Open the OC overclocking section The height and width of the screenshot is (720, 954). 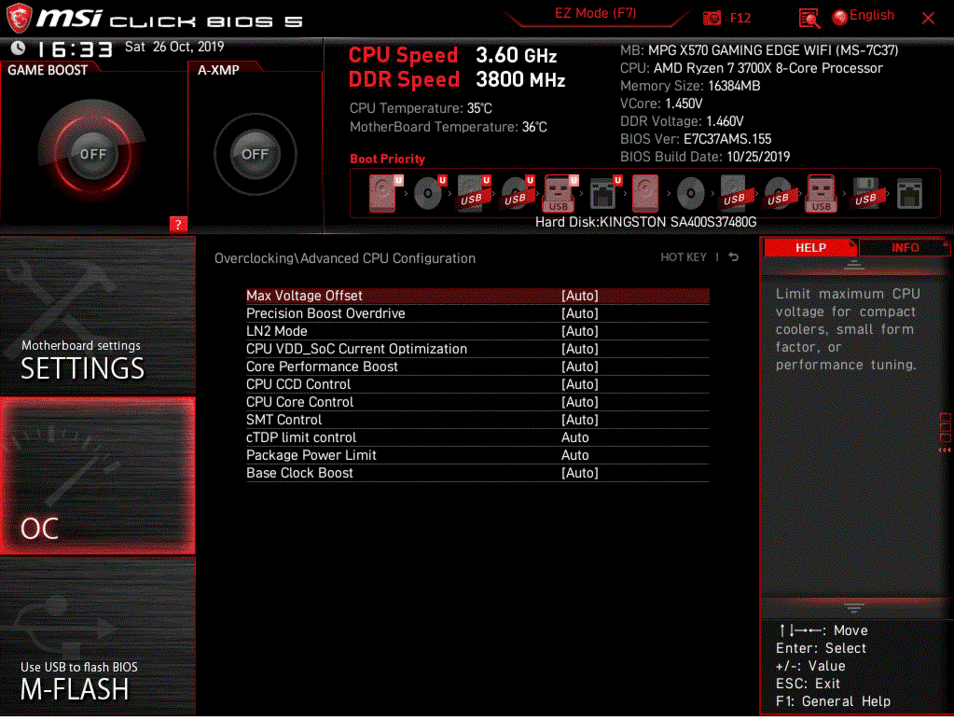tap(97, 476)
